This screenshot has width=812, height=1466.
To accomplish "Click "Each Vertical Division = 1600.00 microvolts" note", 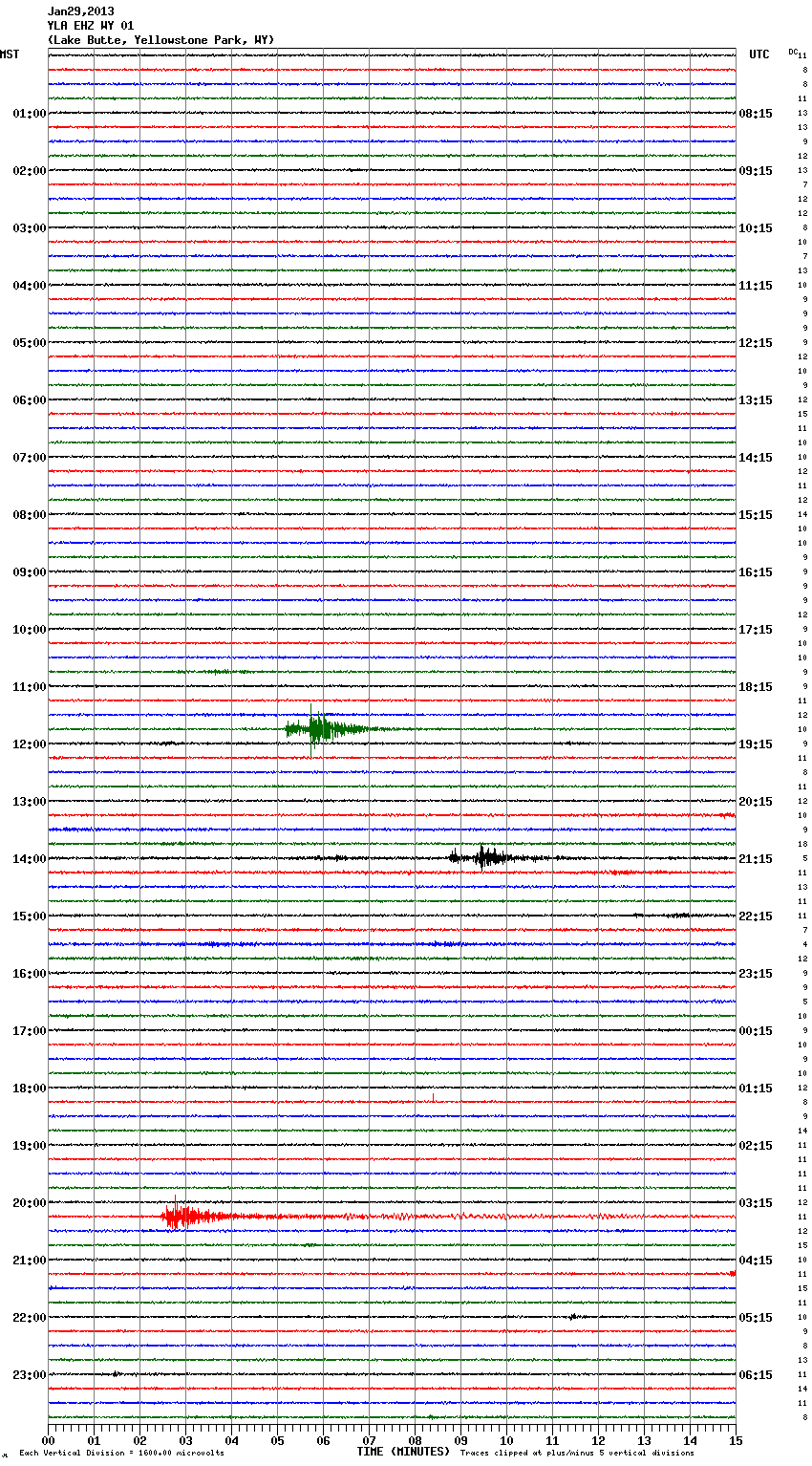I will pos(121,1453).
